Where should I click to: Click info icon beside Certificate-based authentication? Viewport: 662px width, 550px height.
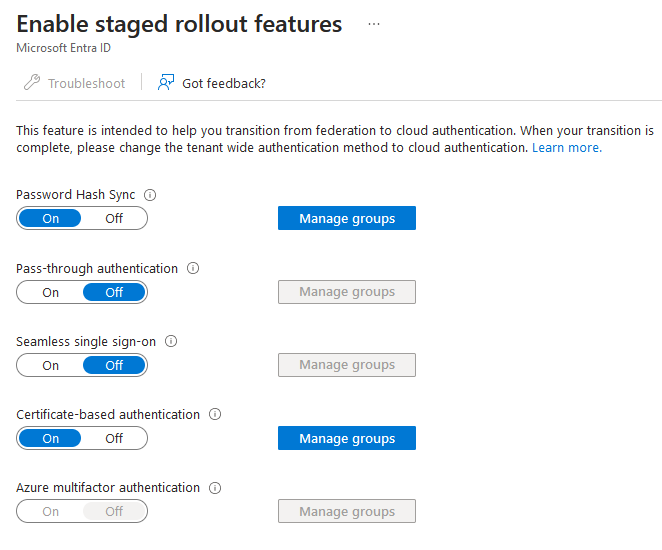215,414
